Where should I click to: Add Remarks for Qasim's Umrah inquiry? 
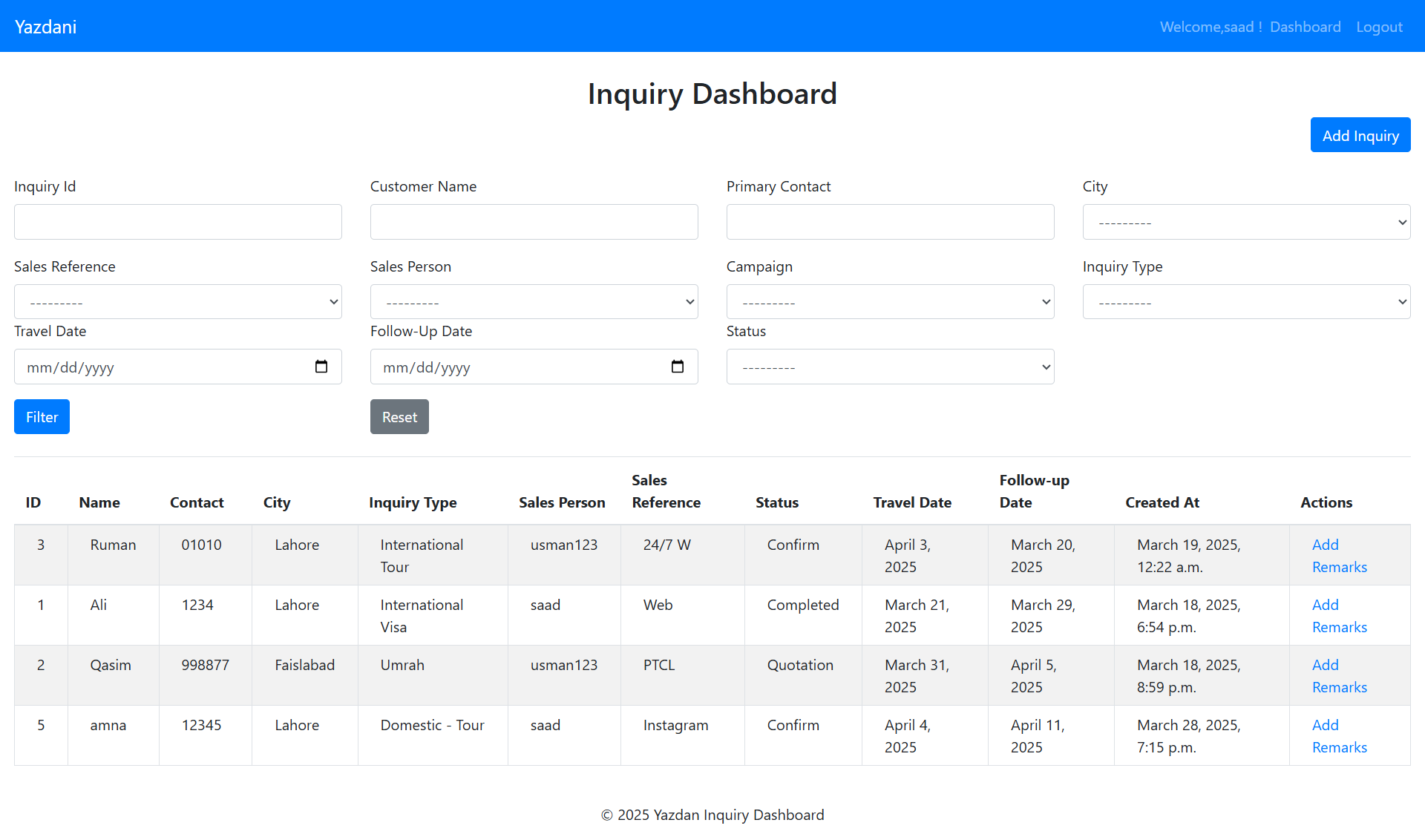click(x=1338, y=676)
